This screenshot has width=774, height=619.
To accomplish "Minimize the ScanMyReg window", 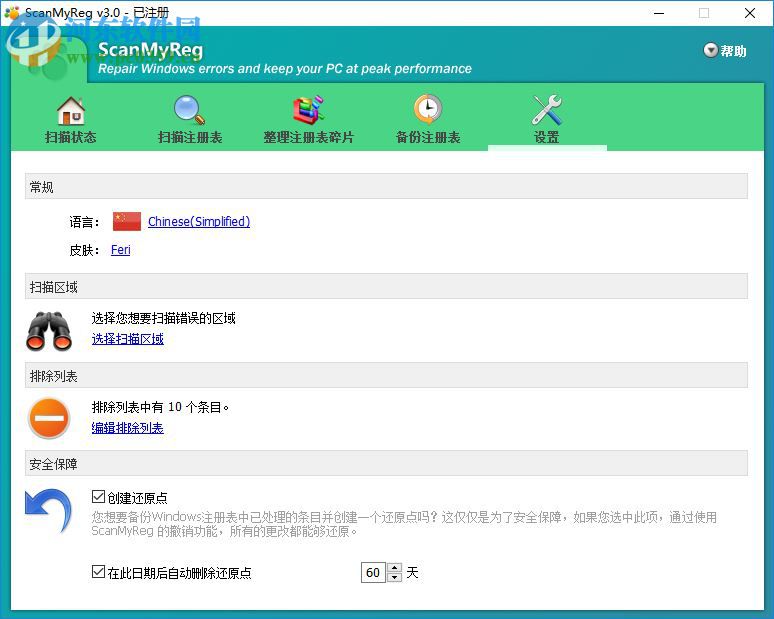I will [659, 13].
